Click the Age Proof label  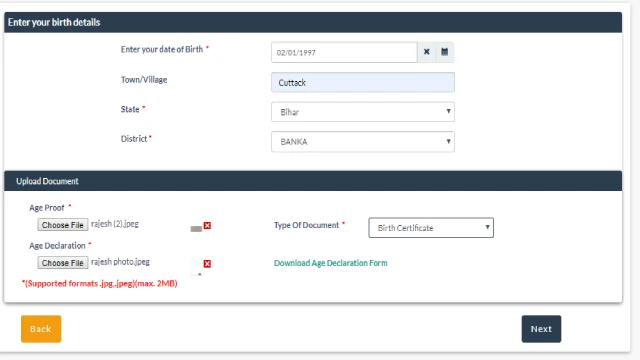click(47, 208)
